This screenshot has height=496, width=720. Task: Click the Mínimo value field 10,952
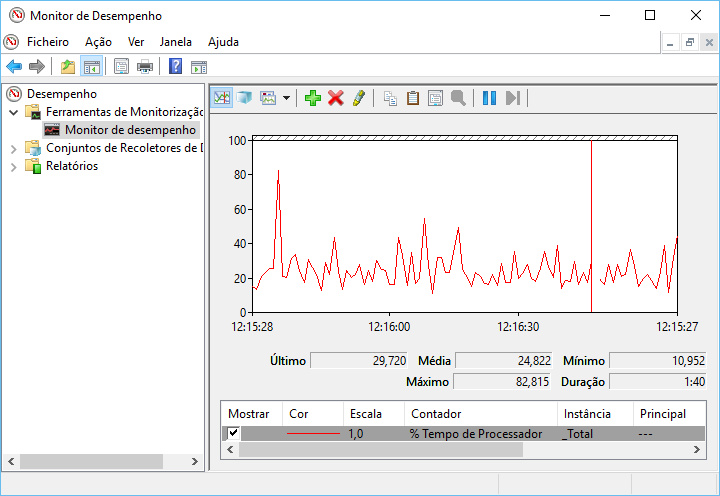click(x=658, y=361)
